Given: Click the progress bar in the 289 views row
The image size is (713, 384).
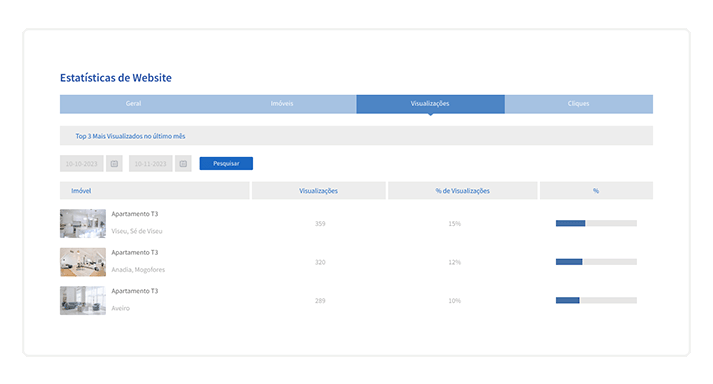Looking at the screenshot, I should [596, 300].
